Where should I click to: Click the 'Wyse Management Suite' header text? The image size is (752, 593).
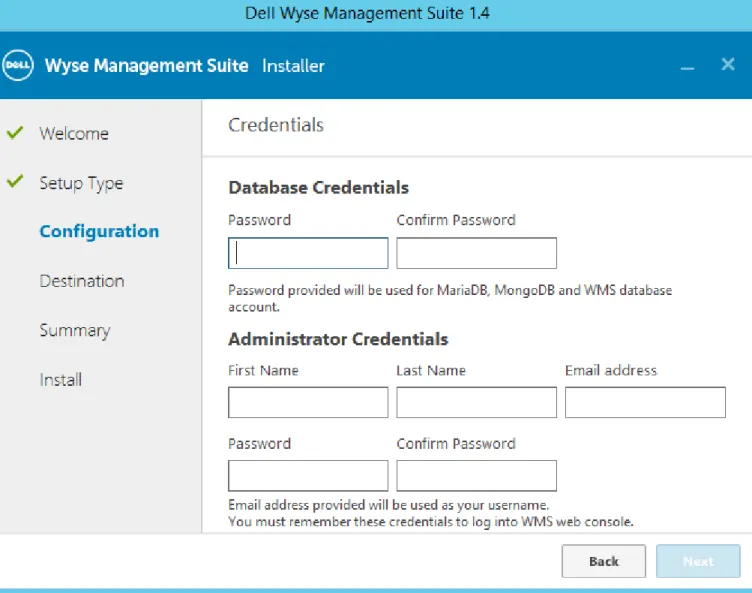pyautogui.click(x=146, y=66)
